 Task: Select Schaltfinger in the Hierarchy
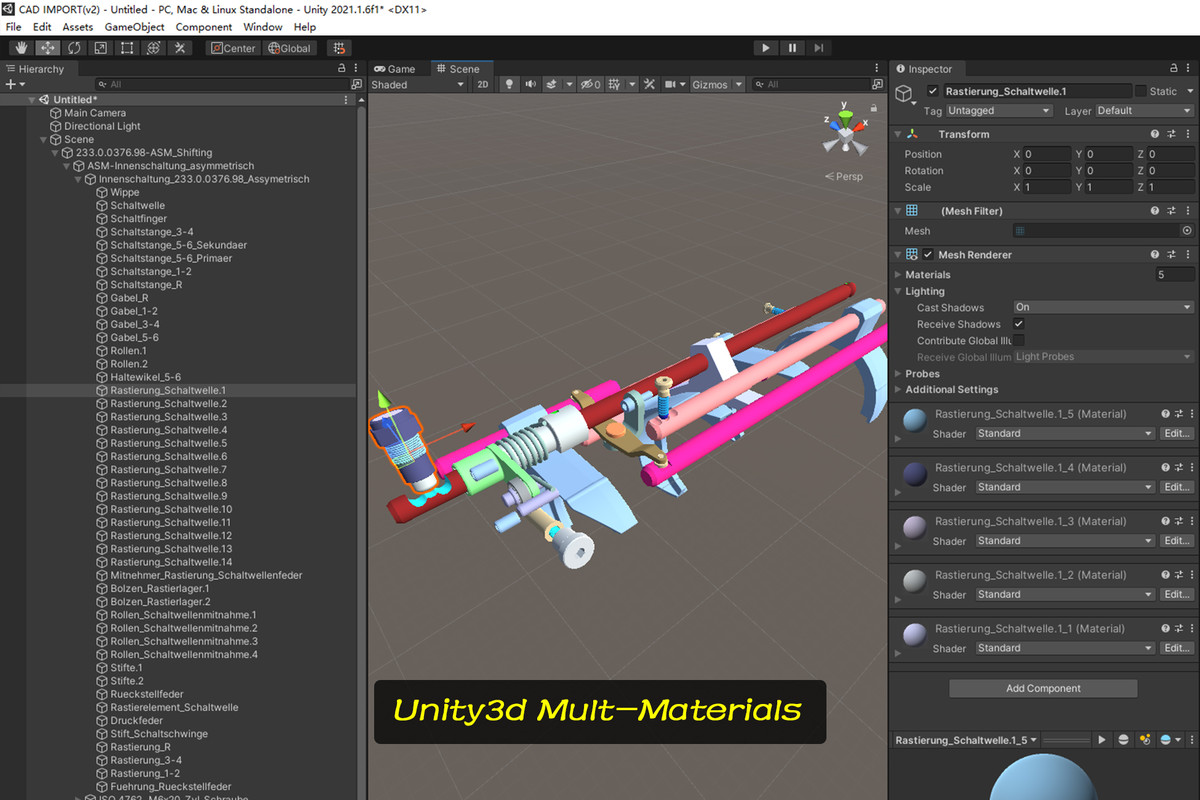coord(139,218)
